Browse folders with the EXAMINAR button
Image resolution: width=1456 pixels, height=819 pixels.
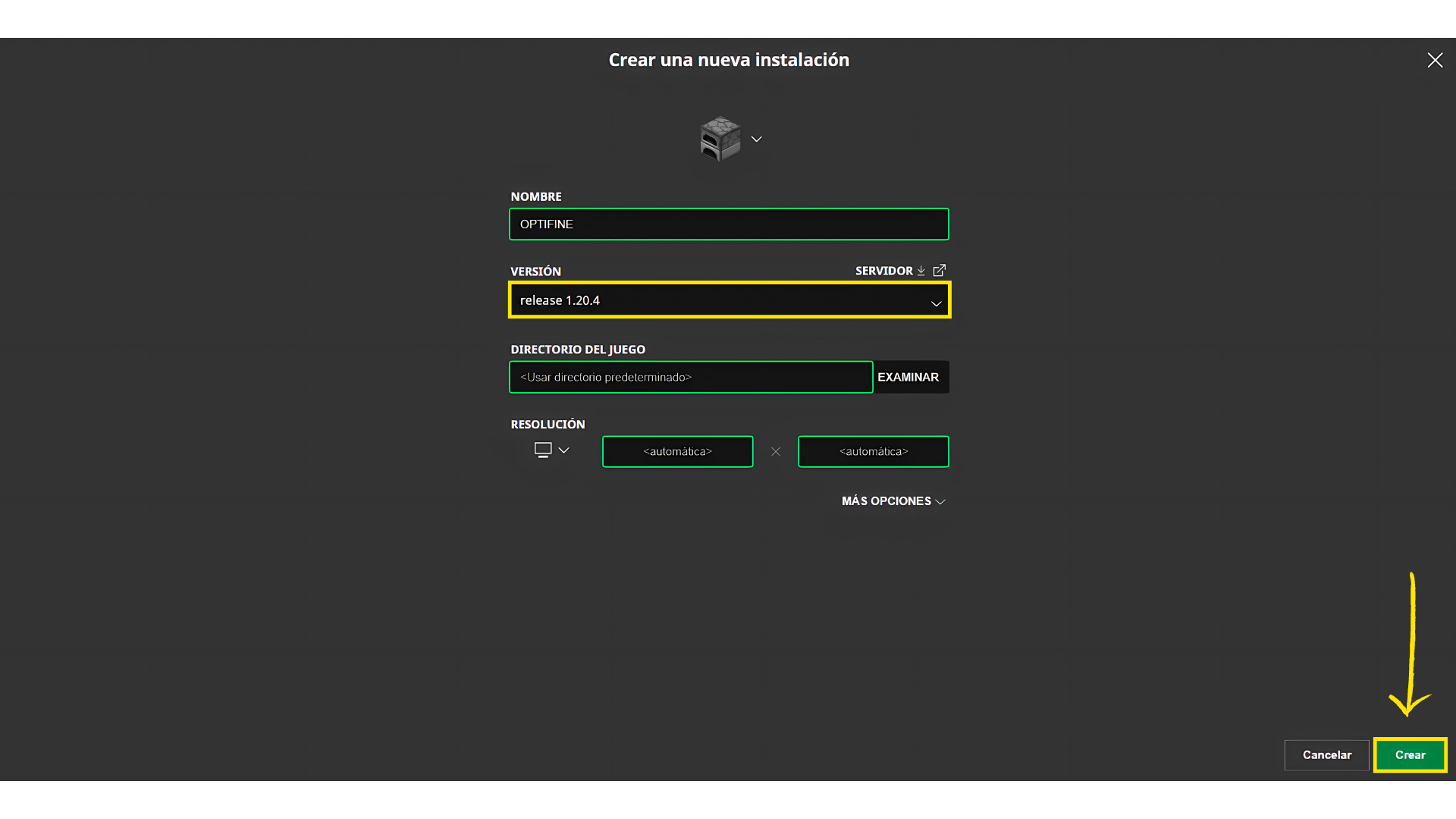point(910,377)
